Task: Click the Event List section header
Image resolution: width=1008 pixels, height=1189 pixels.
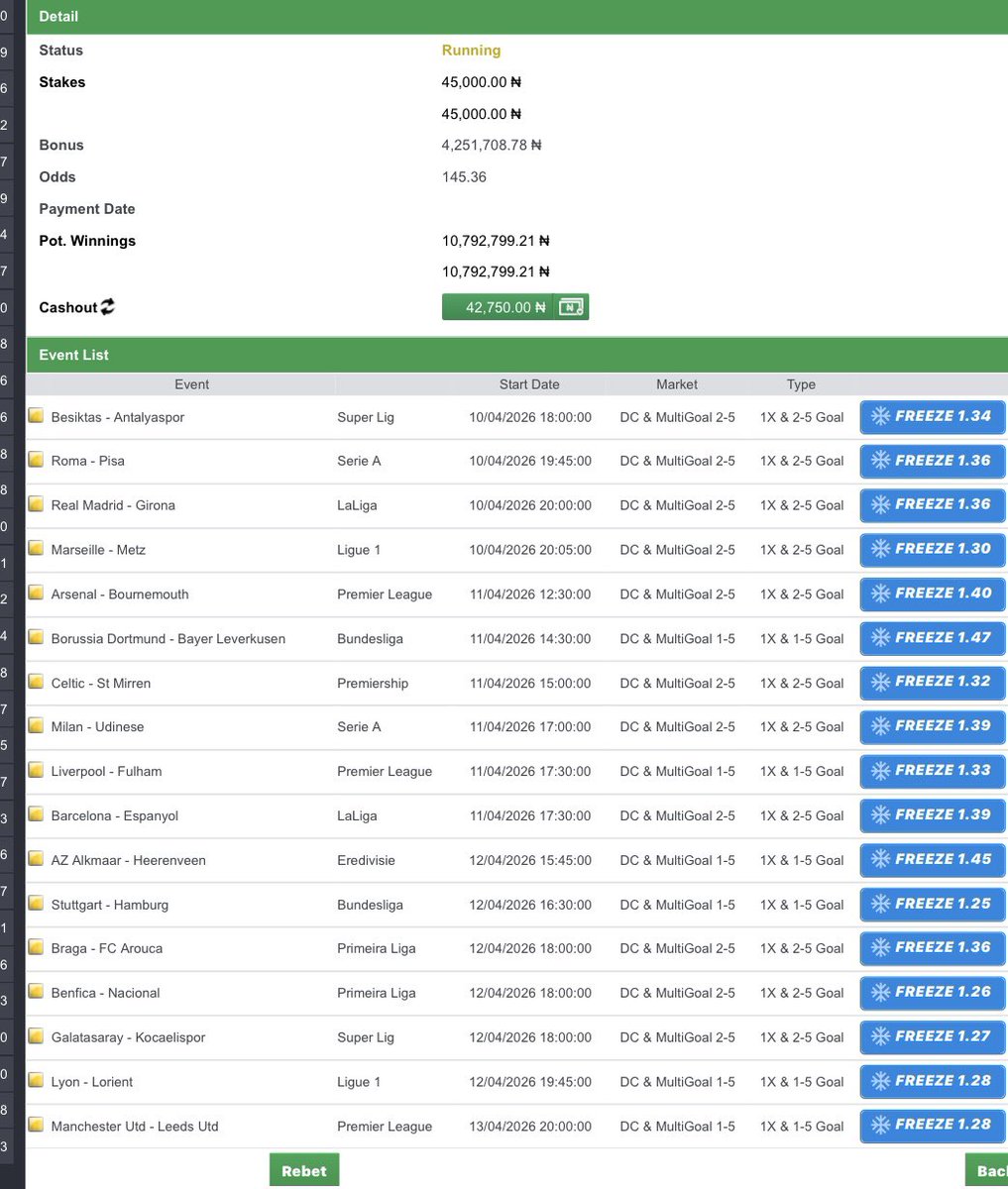Action: [515, 355]
